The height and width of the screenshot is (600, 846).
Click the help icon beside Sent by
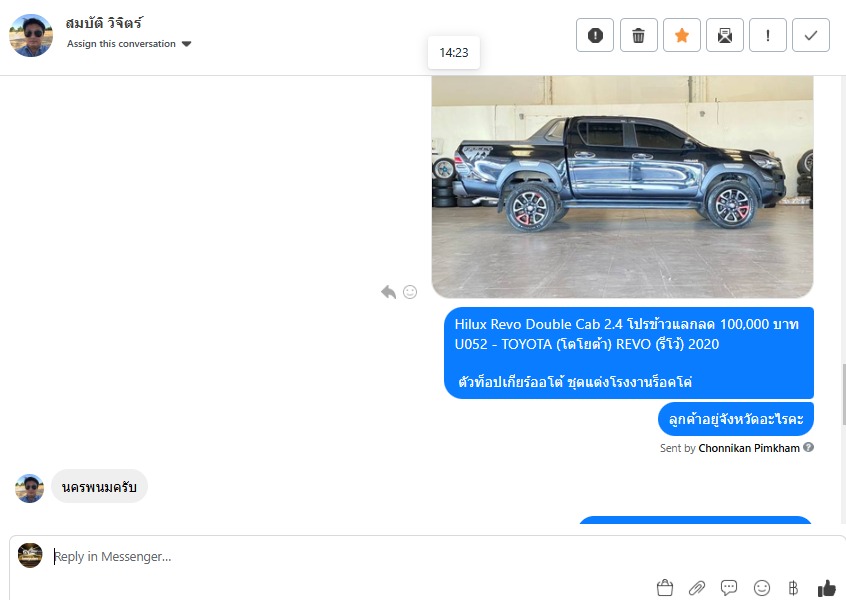808,447
